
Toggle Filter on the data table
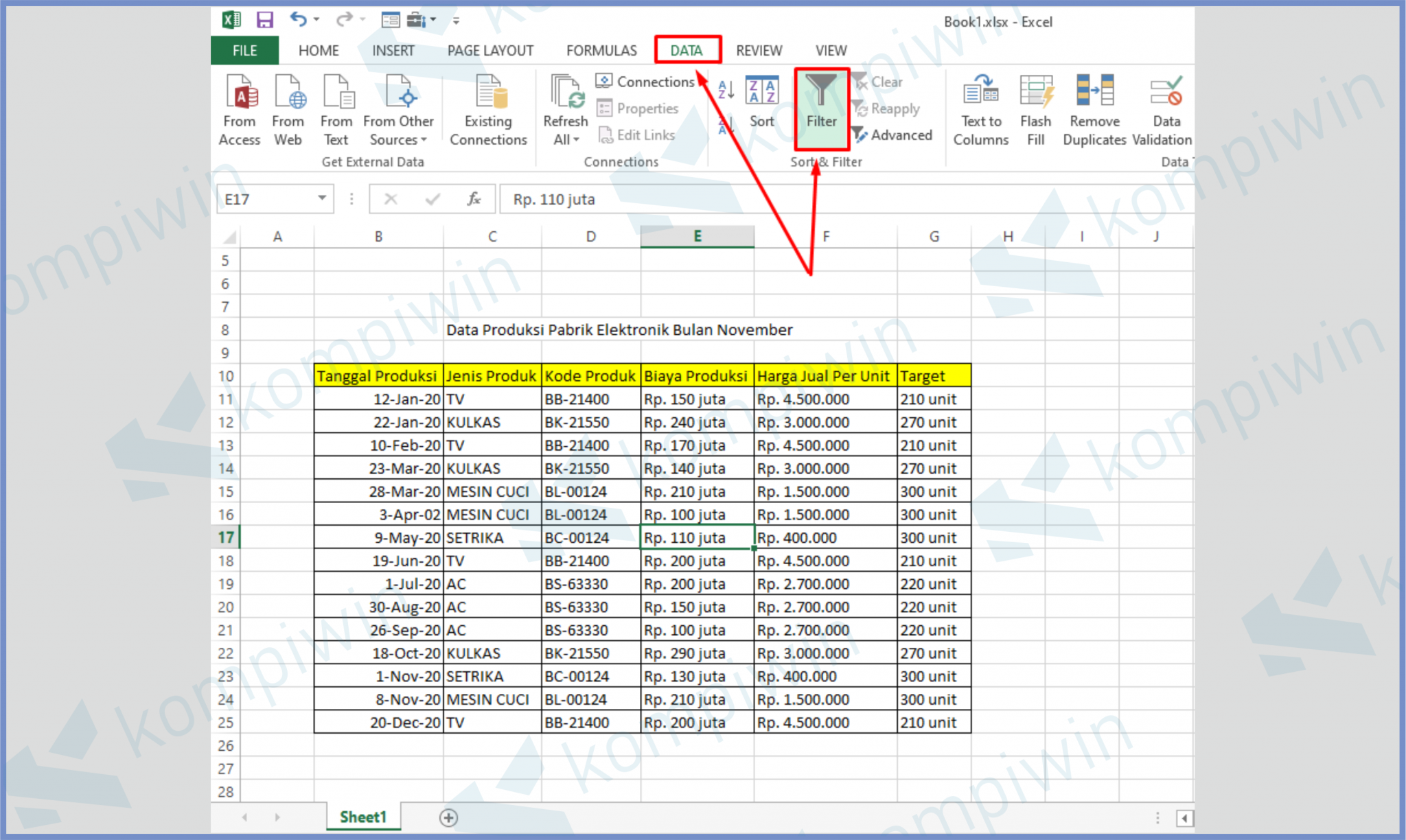(822, 110)
